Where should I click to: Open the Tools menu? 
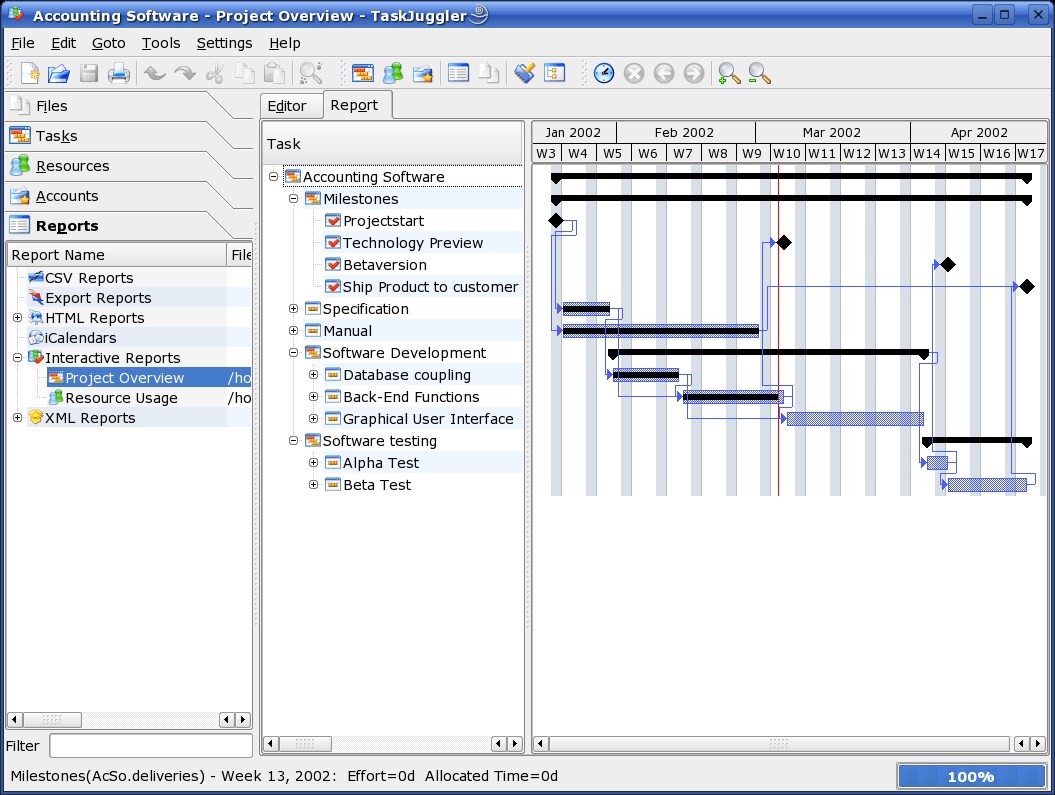coord(161,43)
